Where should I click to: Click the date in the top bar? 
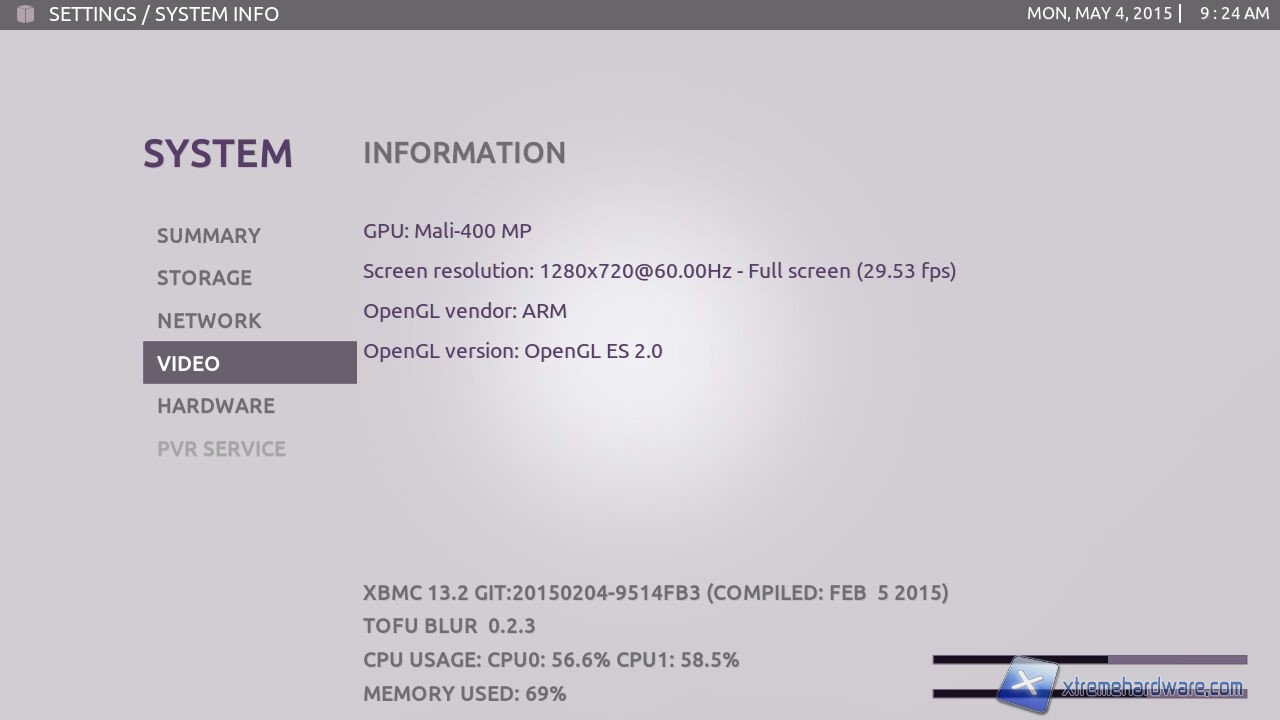pyautogui.click(x=1099, y=14)
